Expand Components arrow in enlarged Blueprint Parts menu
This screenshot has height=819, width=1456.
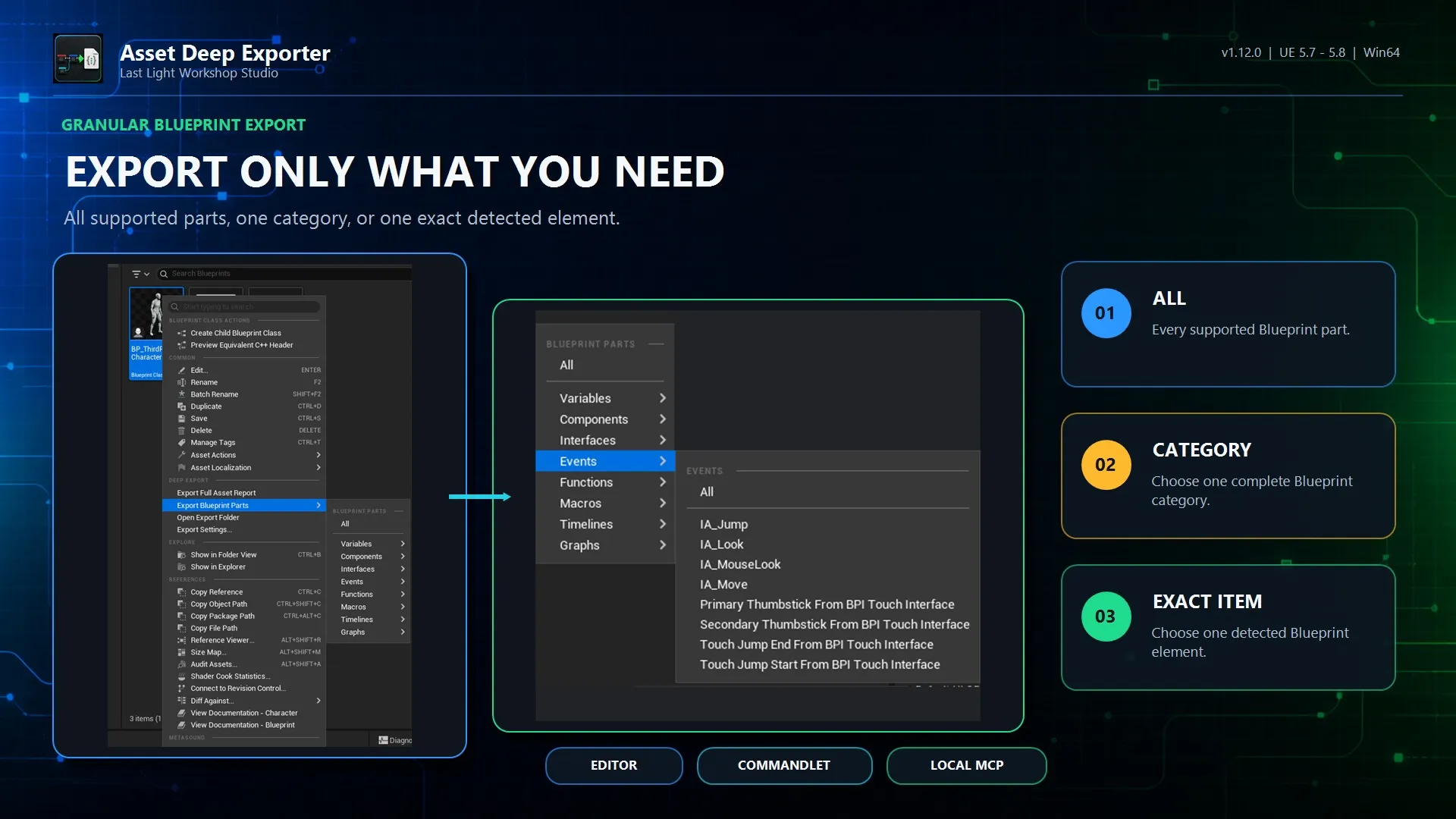[x=663, y=419]
